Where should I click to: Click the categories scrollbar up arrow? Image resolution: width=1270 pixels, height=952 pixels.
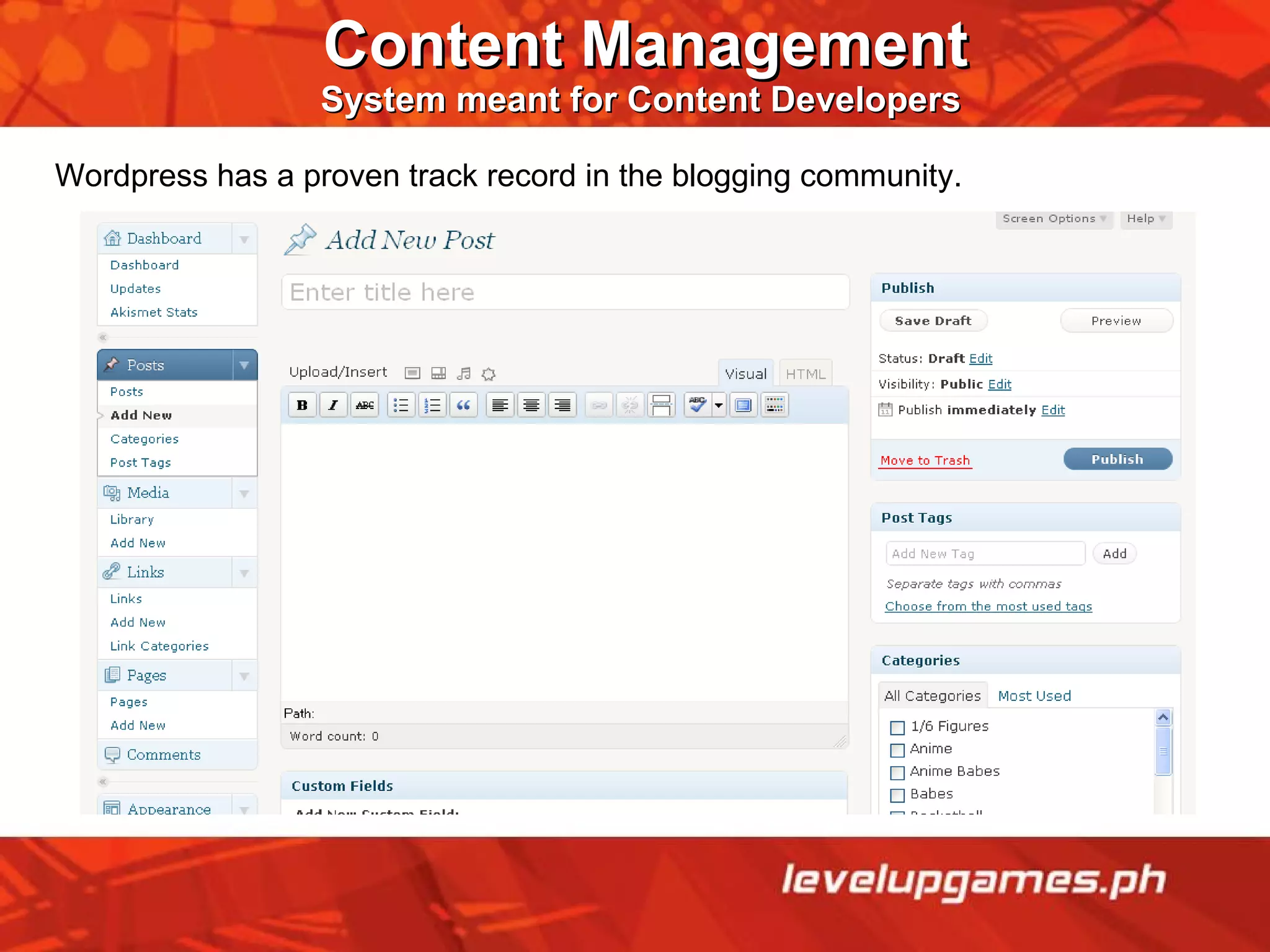point(1163,717)
